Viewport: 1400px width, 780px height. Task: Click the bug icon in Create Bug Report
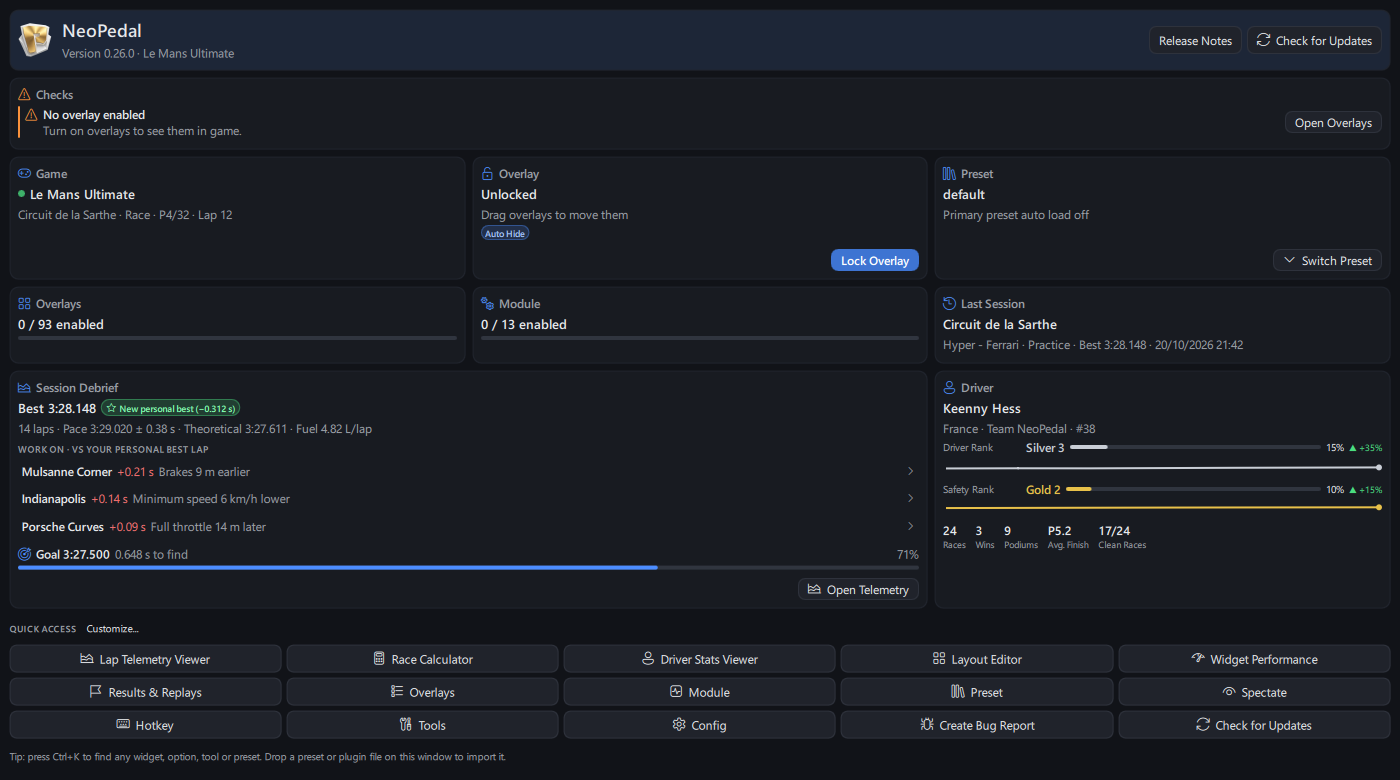pos(927,725)
